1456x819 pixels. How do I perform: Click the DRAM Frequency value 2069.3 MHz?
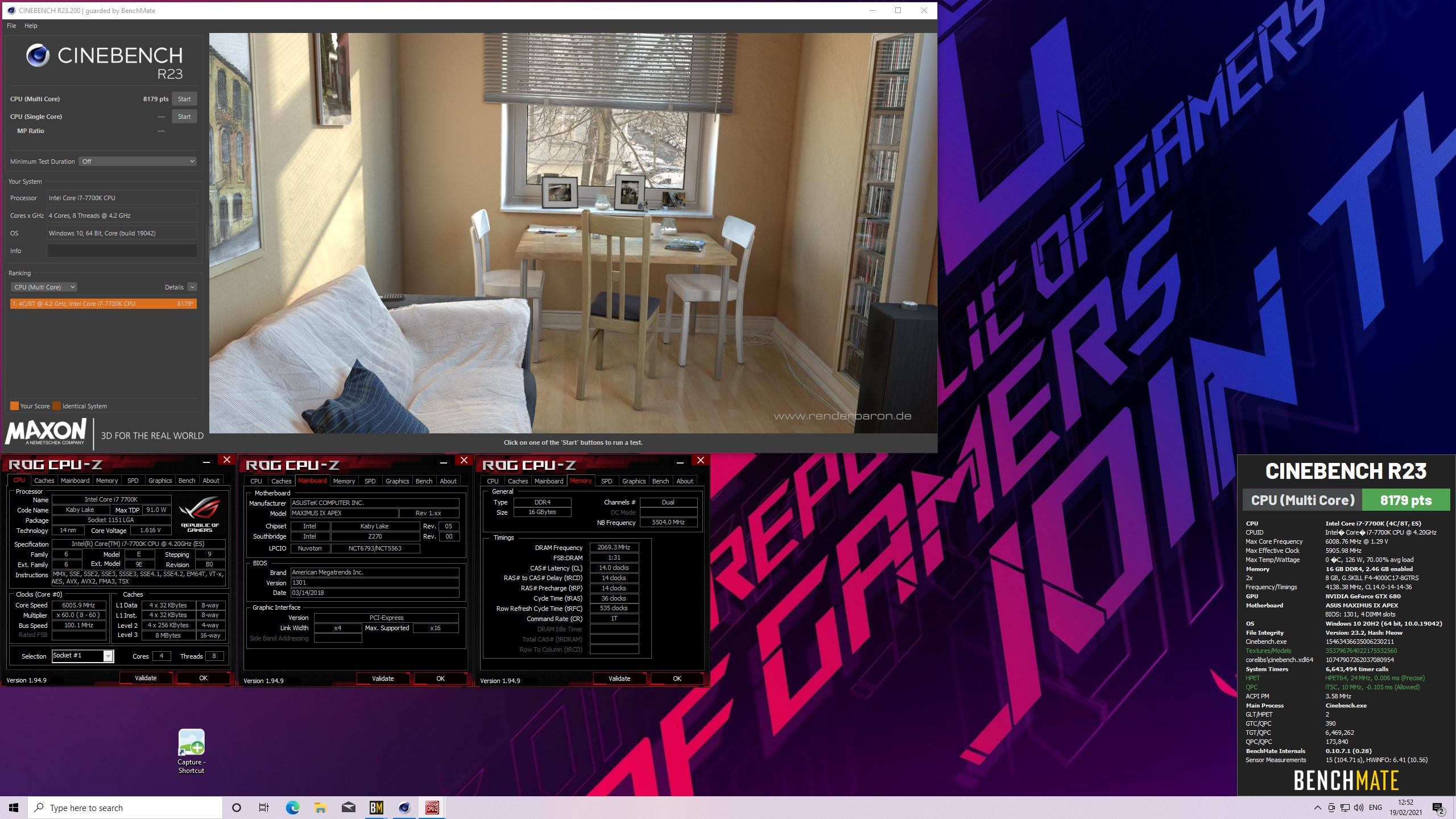click(x=614, y=547)
